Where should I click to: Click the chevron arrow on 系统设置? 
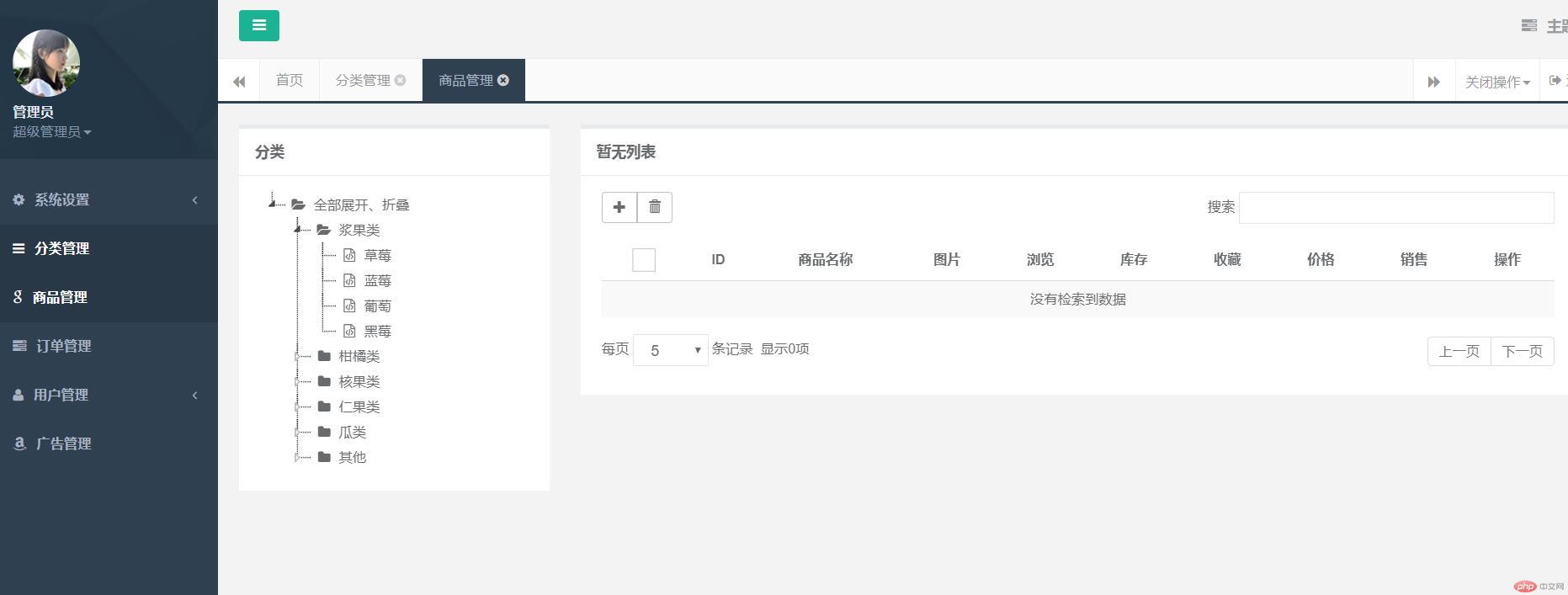195,199
